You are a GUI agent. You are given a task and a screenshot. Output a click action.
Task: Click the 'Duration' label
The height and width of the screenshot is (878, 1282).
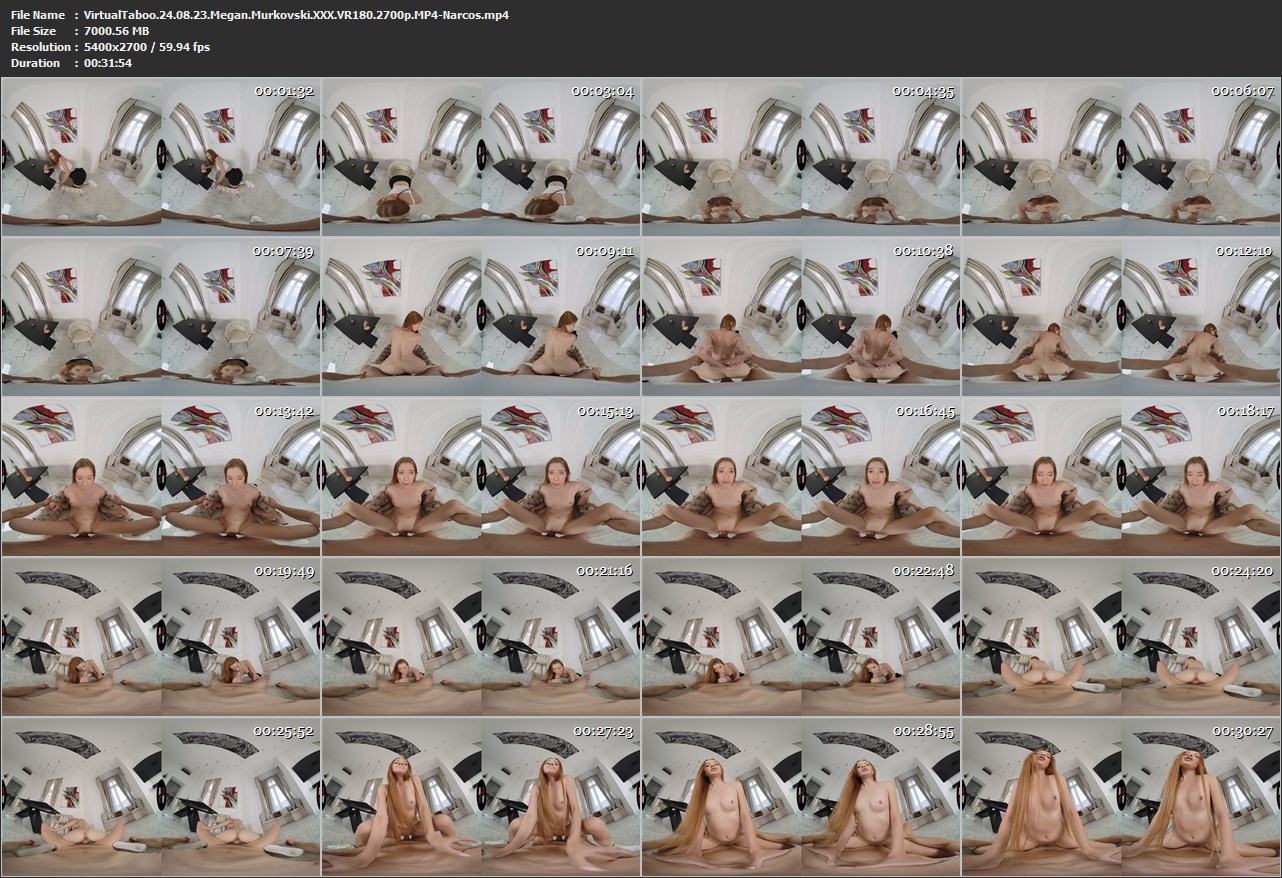point(35,63)
